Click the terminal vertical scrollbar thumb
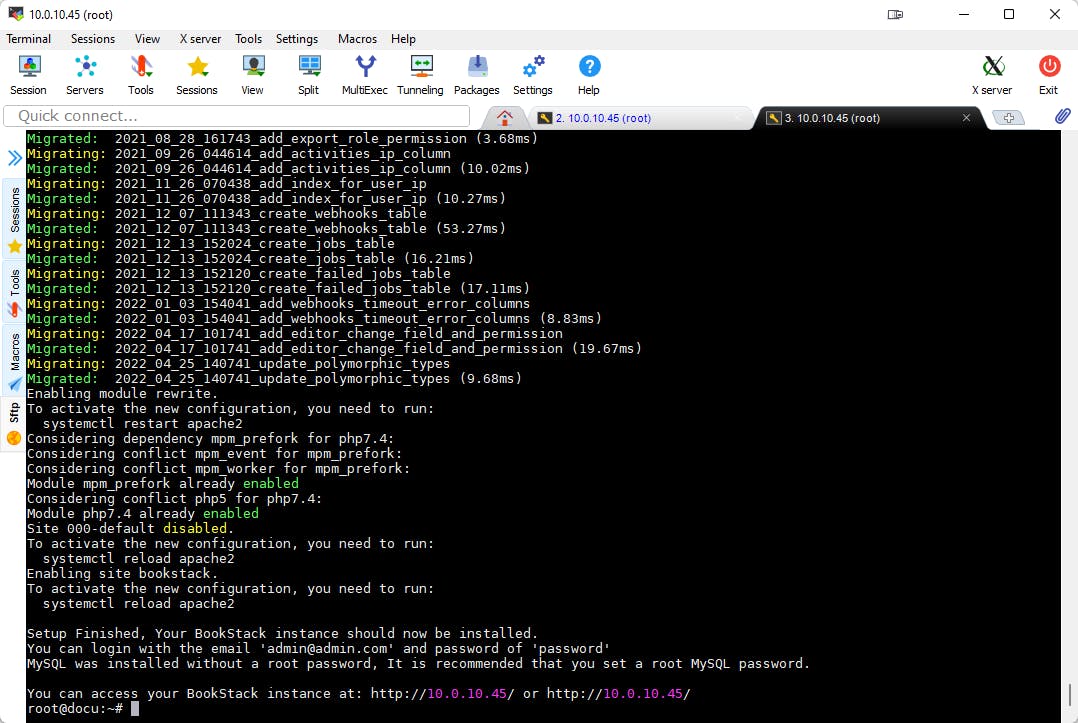 [x=1069, y=694]
